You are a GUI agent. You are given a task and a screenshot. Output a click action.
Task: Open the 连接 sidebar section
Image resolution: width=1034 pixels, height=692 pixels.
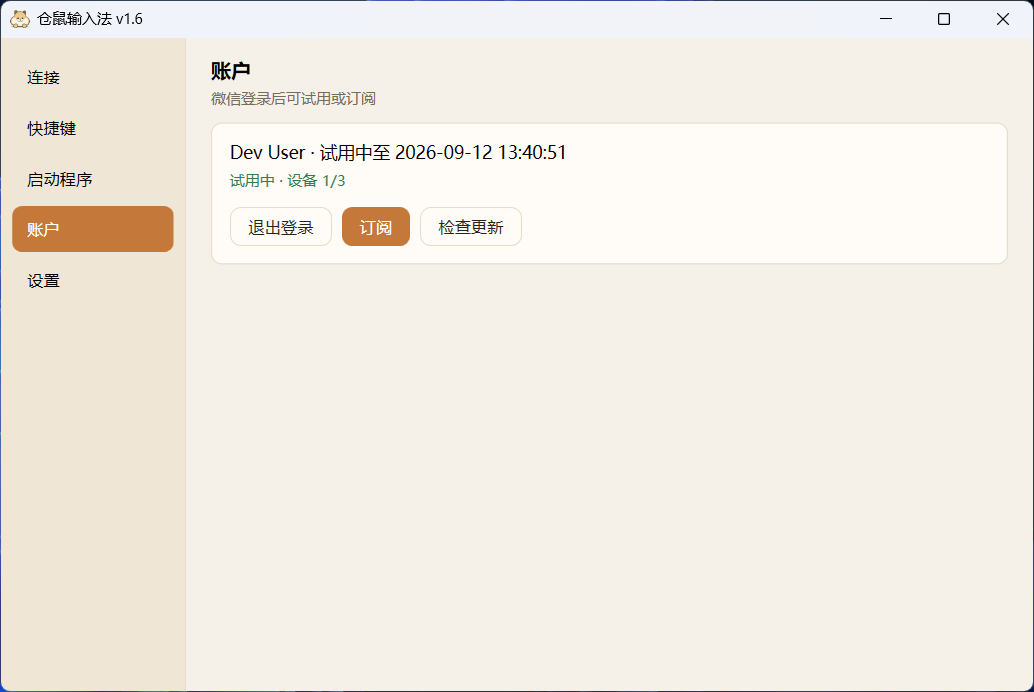coord(92,77)
